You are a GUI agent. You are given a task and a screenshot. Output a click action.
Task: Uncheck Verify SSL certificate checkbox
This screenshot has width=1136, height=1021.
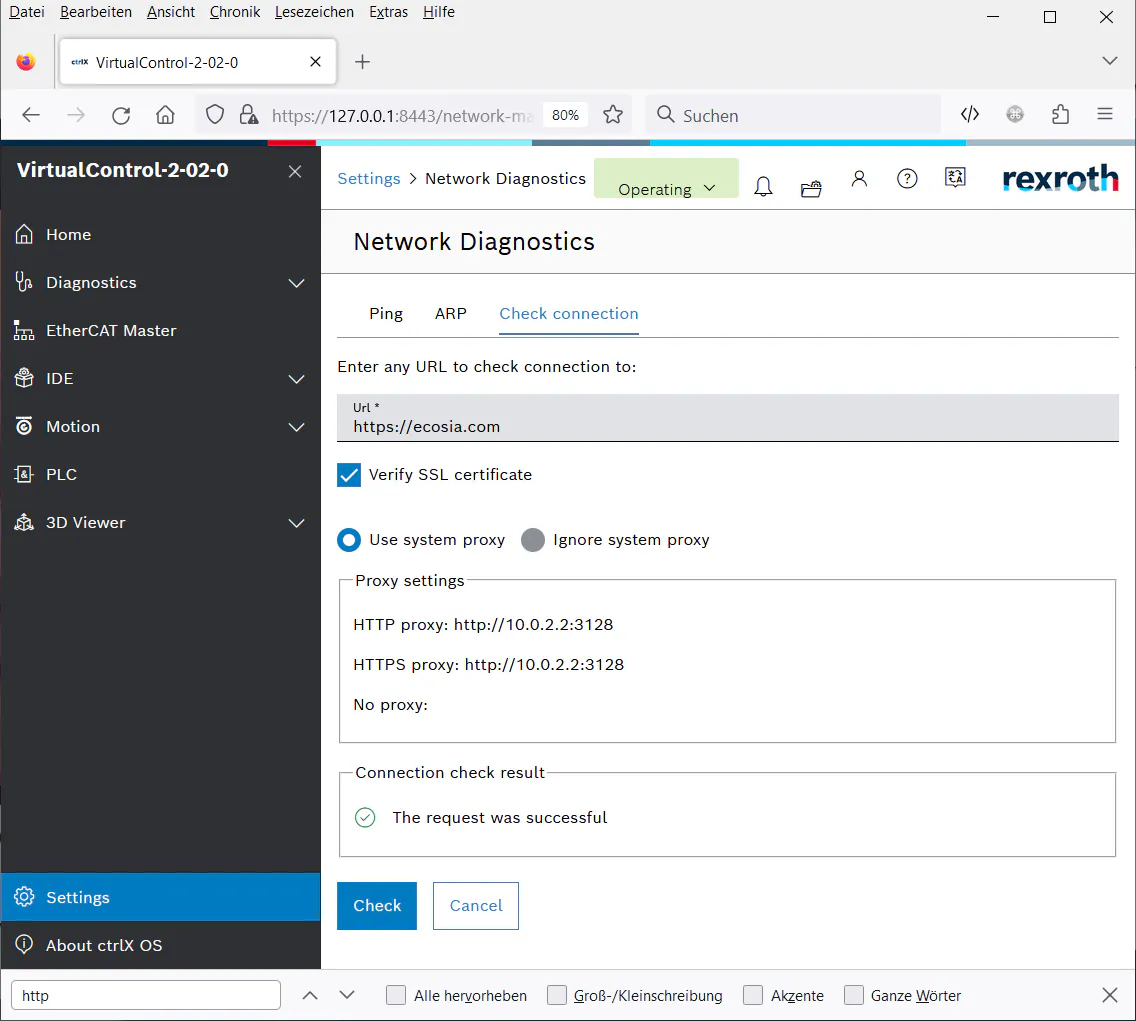(x=349, y=475)
